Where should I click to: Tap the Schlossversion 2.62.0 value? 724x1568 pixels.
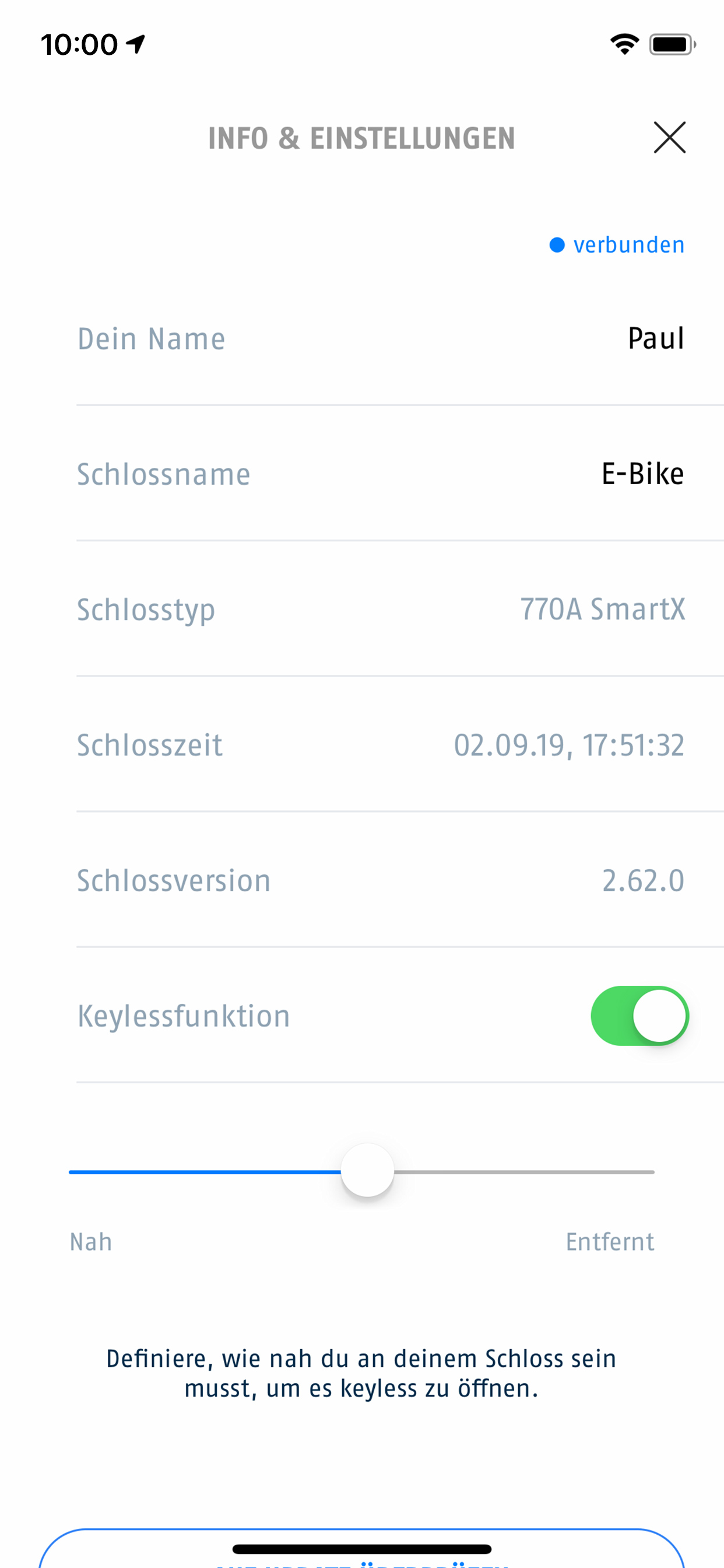click(643, 880)
